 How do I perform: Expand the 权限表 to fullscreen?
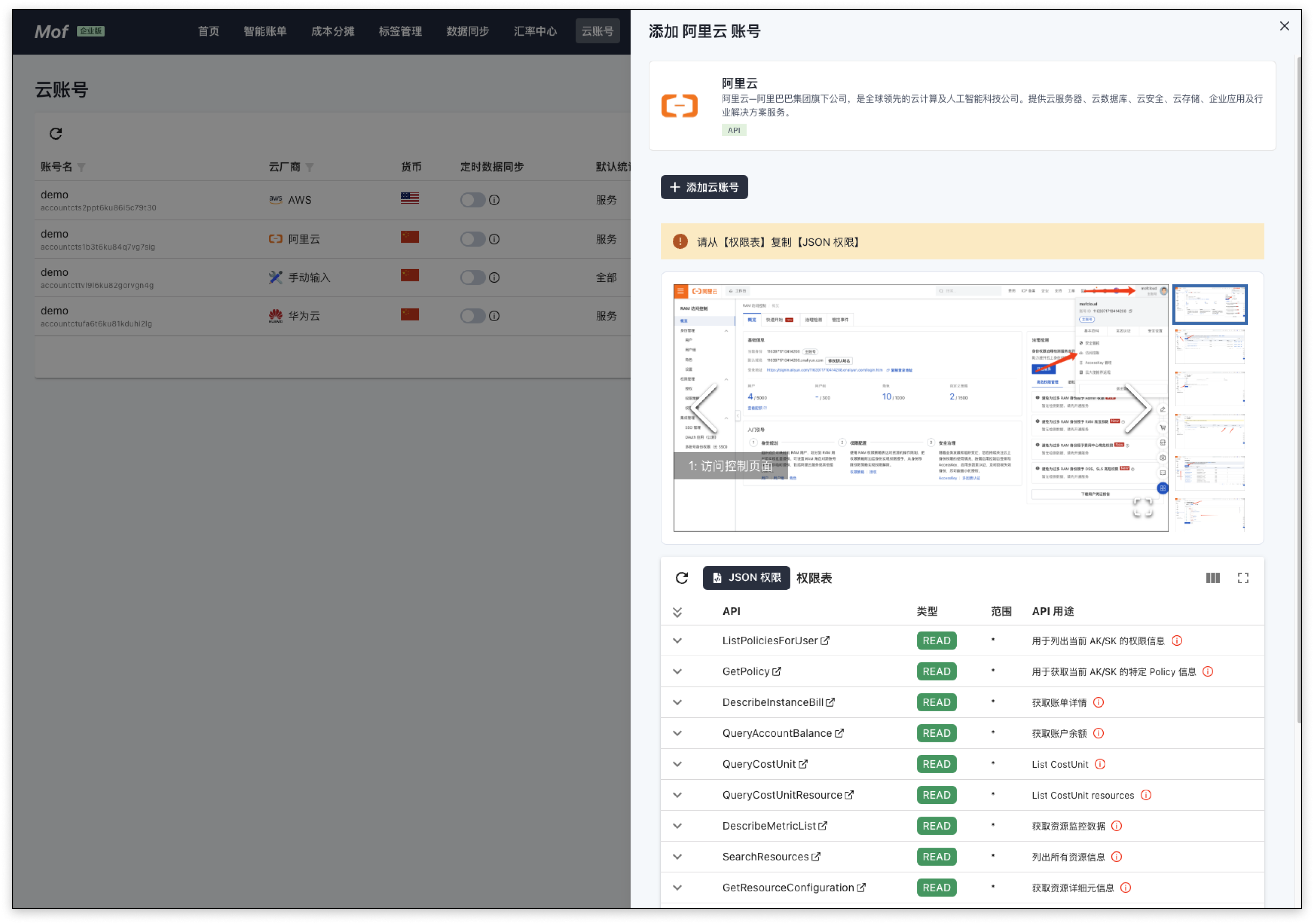tap(1243, 578)
